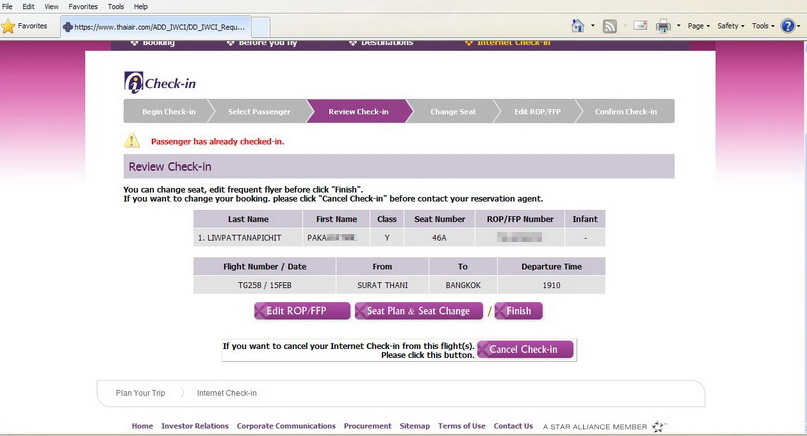Go to the Select Passenger step
This screenshot has height=436, width=807.
point(259,112)
